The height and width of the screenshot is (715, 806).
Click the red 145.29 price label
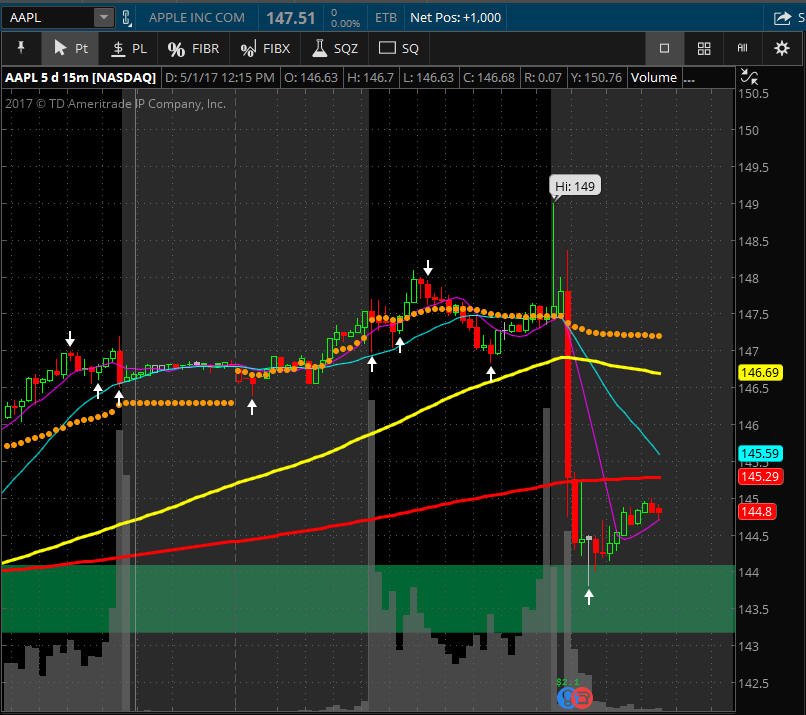760,476
